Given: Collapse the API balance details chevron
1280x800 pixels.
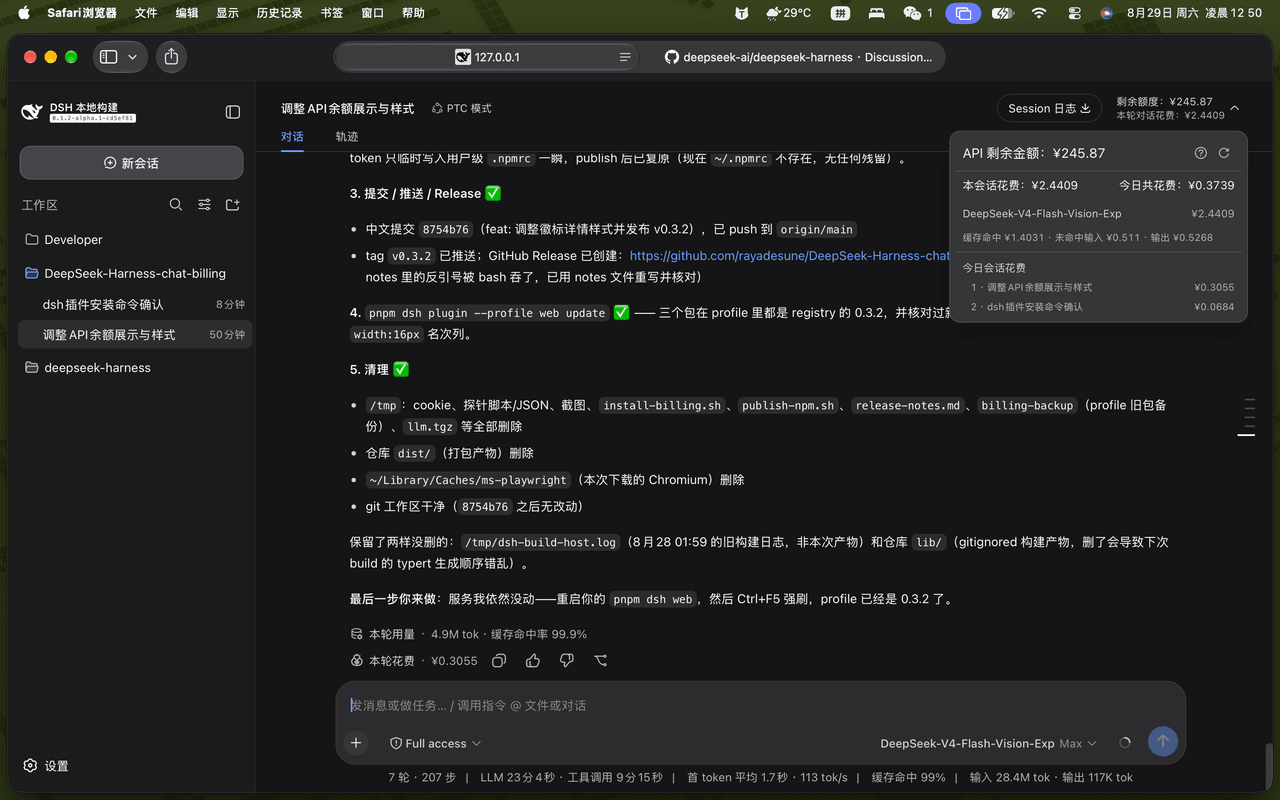Looking at the screenshot, I should tap(1235, 108).
